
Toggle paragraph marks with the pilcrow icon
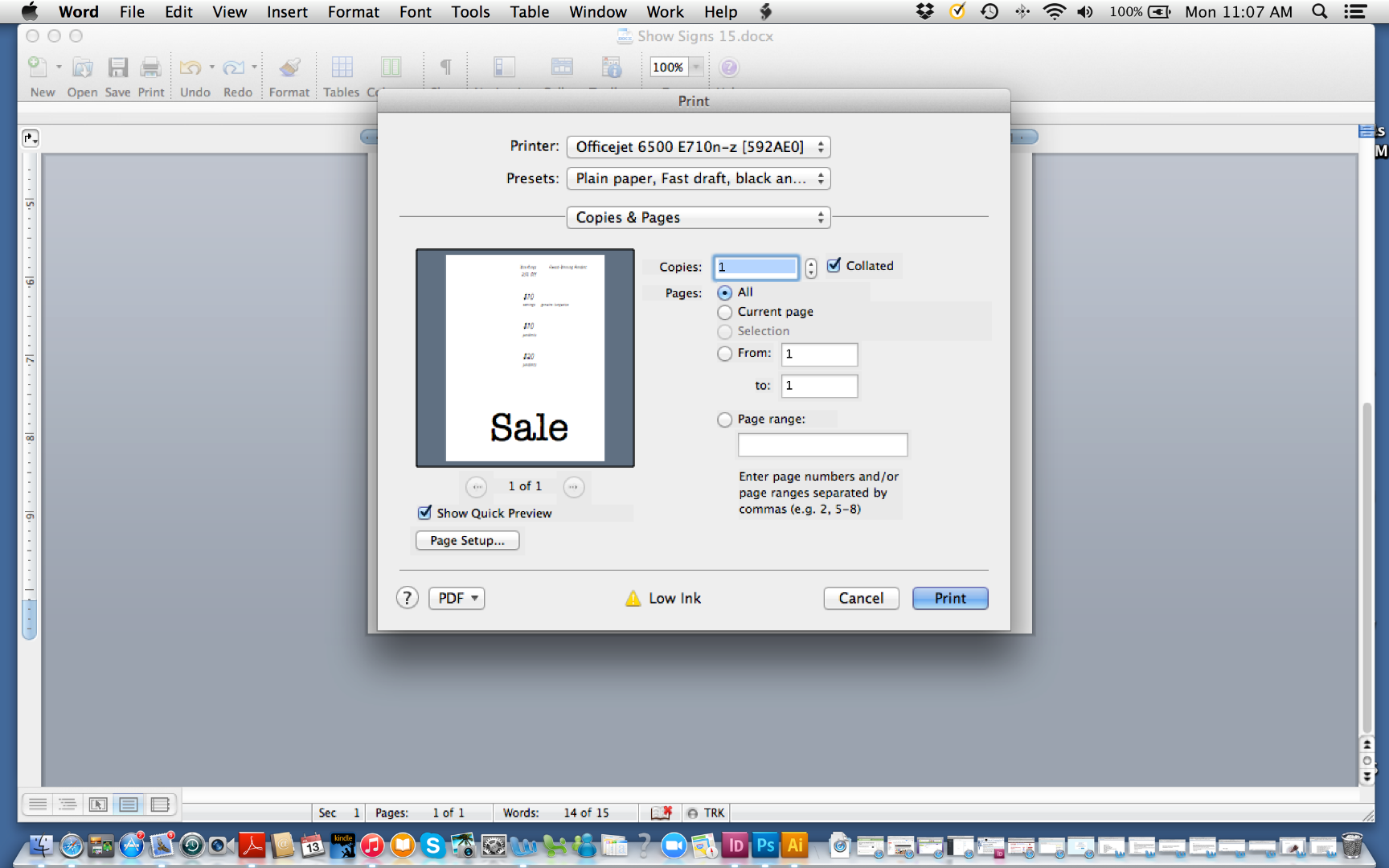pyautogui.click(x=445, y=68)
